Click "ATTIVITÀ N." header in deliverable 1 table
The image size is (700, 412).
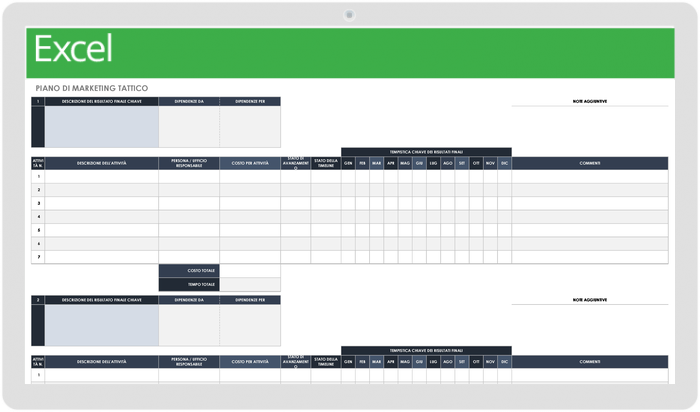(x=38, y=163)
